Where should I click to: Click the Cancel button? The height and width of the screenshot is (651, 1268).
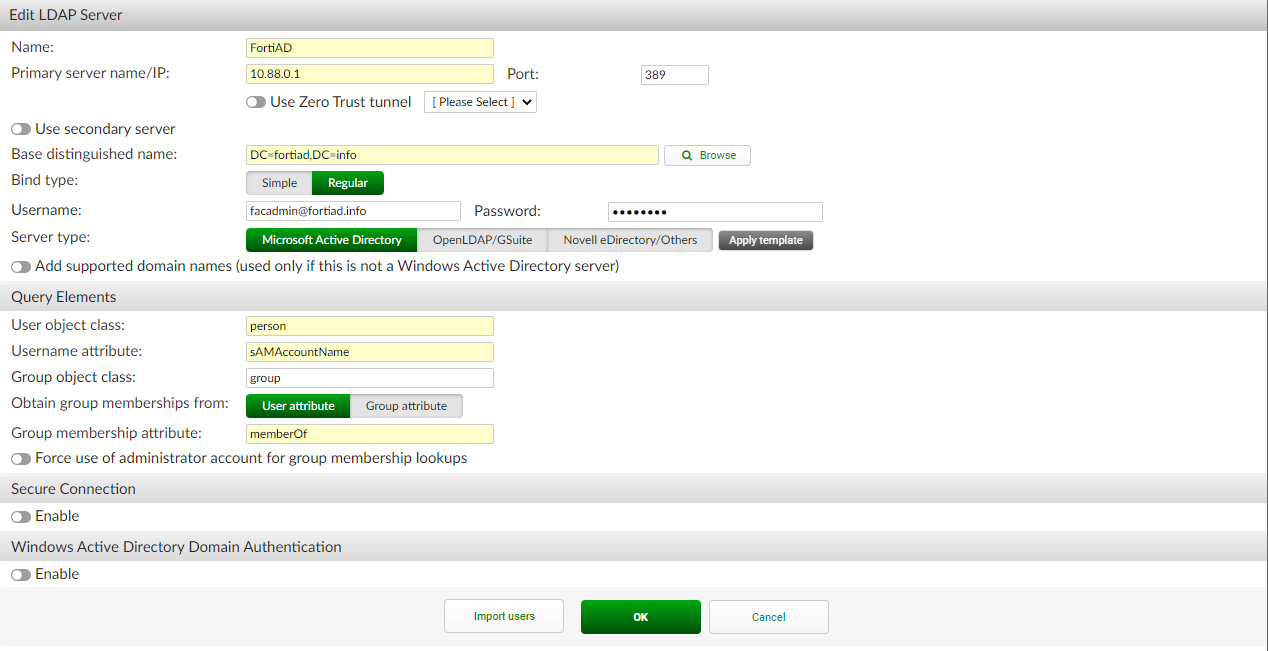(769, 617)
